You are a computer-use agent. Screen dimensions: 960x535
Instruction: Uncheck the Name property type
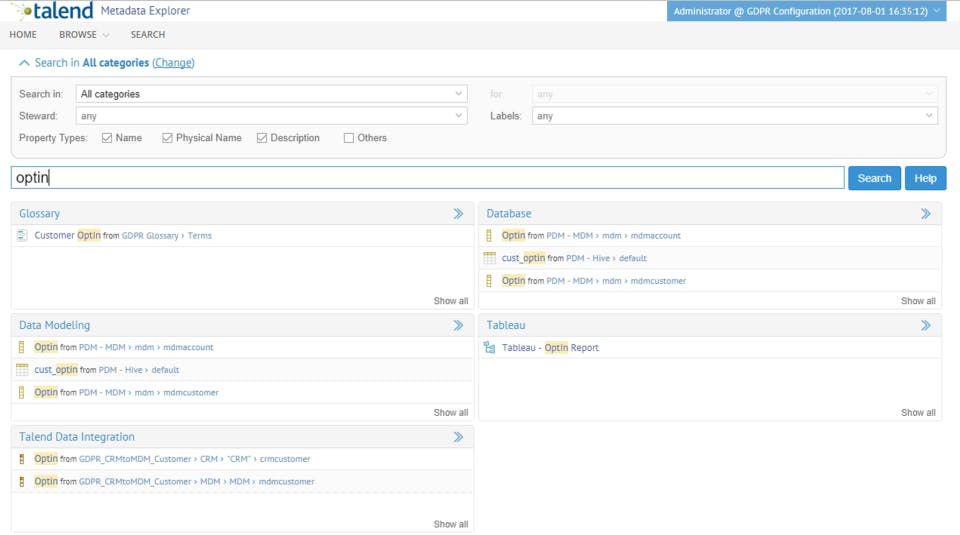107,138
